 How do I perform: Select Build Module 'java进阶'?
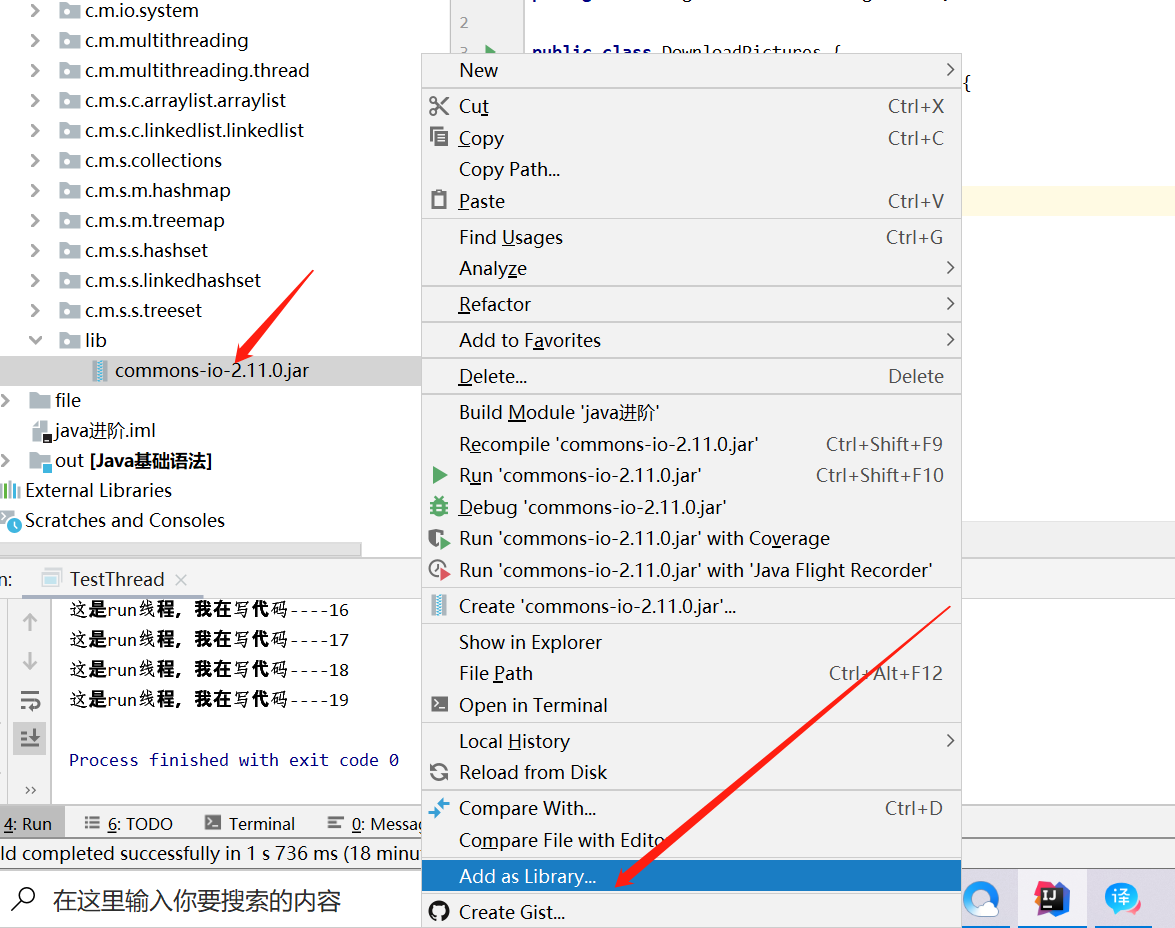(691, 412)
